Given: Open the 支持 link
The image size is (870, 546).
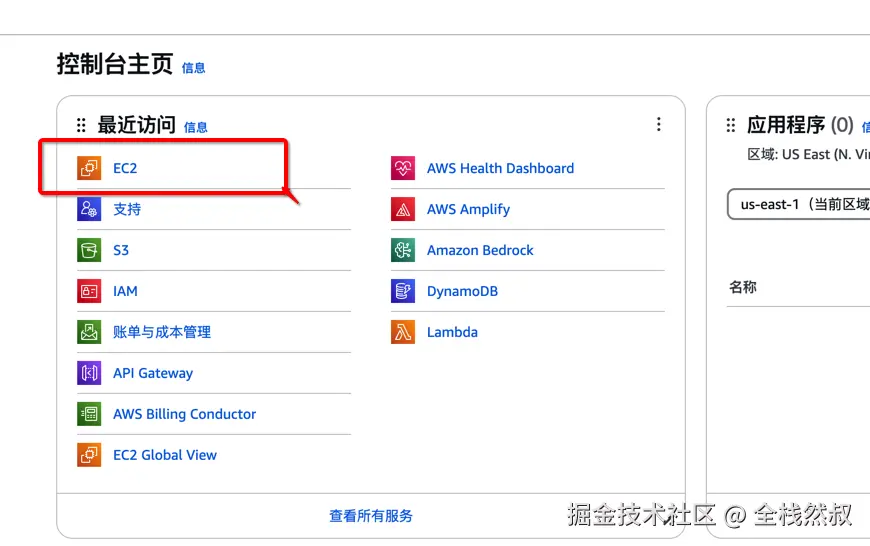Looking at the screenshot, I should [x=127, y=209].
